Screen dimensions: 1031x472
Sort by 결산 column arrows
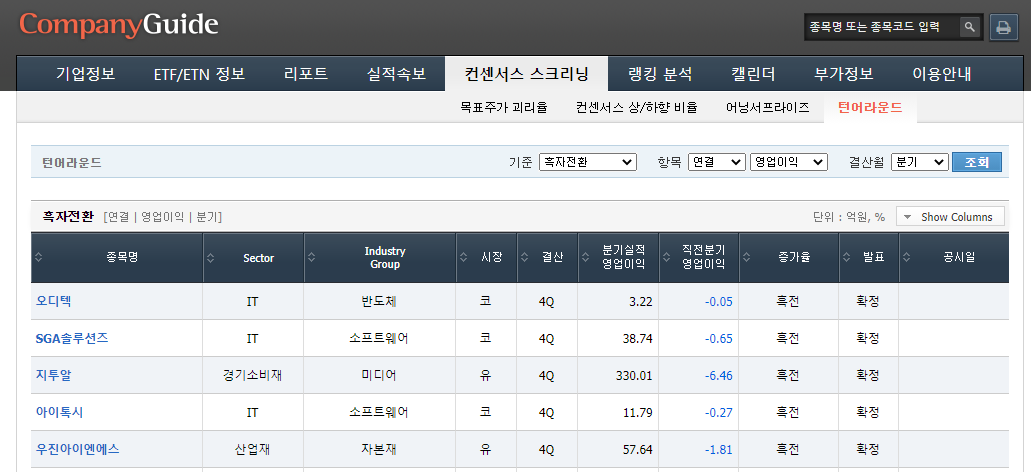525,258
